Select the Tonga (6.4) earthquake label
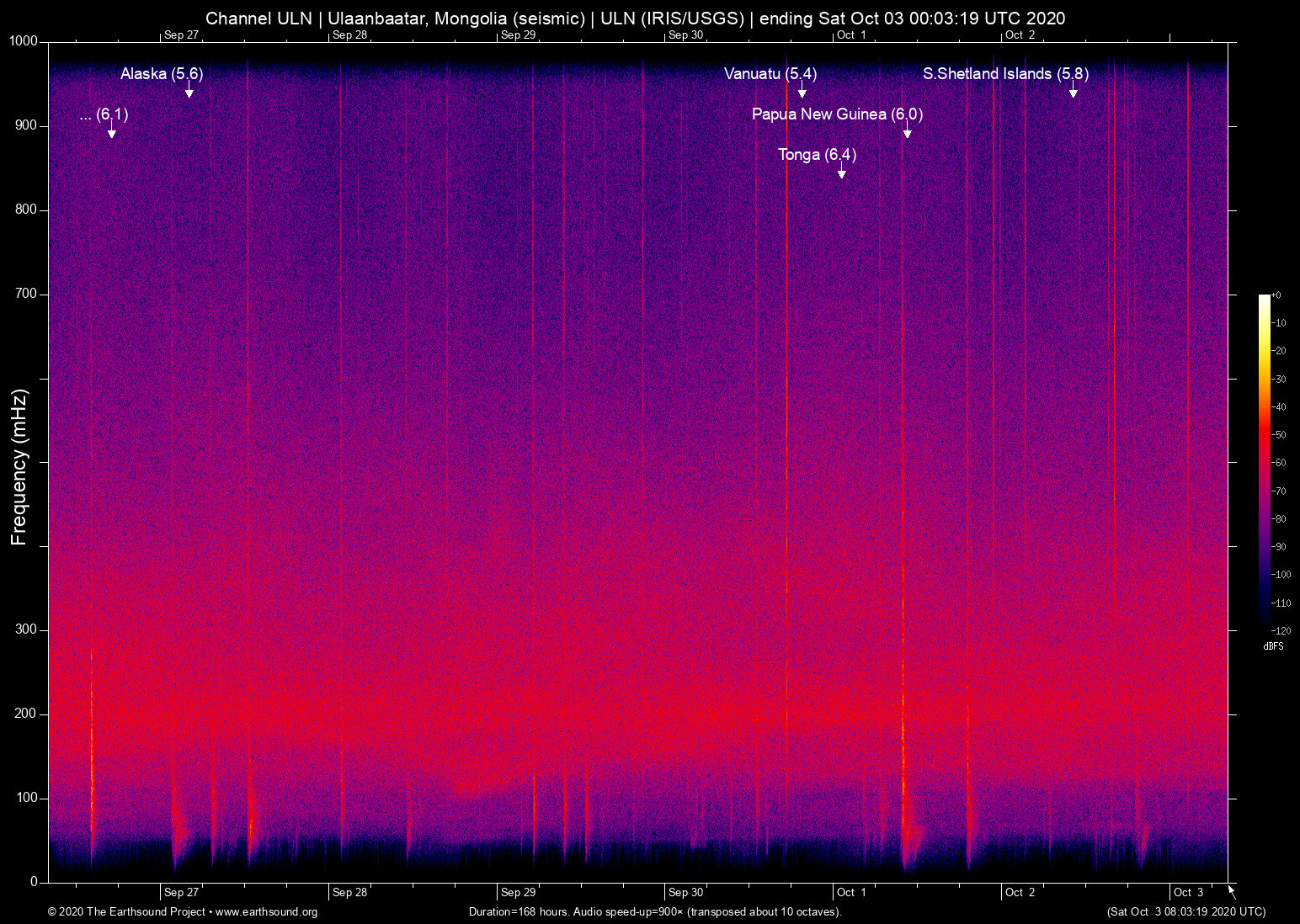The width and height of the screenshot is (1300, 924). coord(817,155)
